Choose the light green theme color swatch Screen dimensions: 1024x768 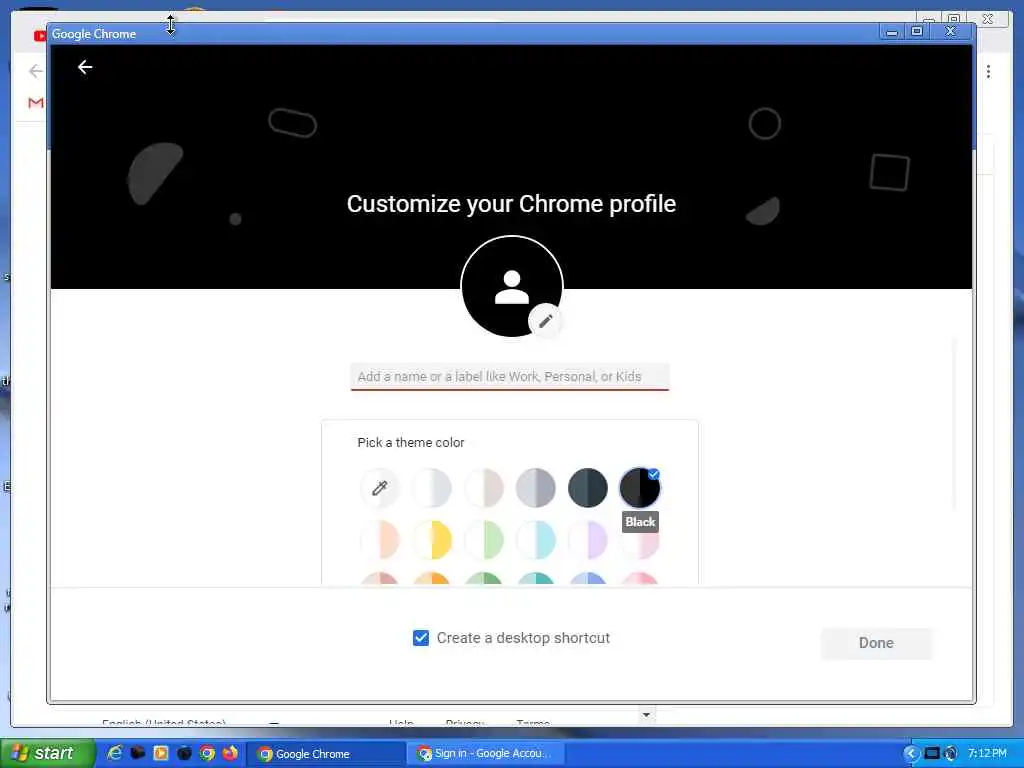[484, 540]
